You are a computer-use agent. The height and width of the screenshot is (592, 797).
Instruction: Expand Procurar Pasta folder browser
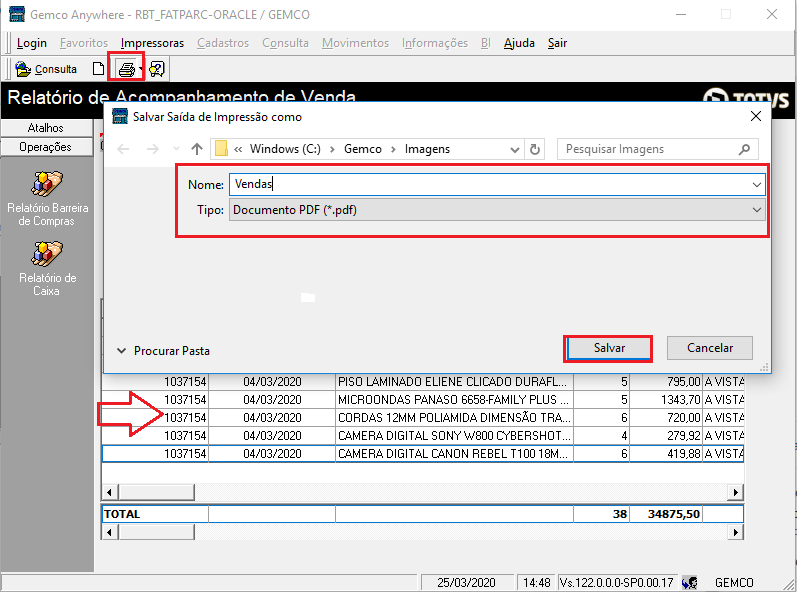163,351
